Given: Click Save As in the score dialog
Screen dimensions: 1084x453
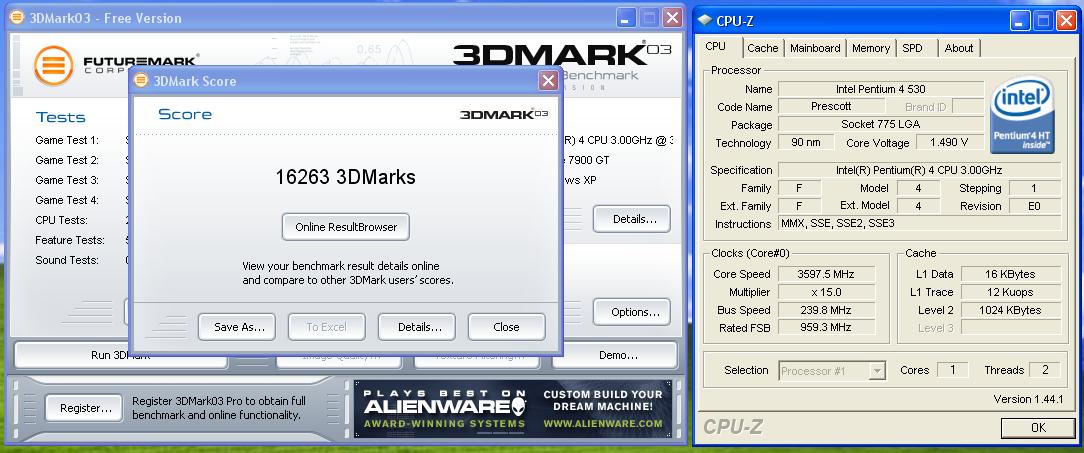Looking at the screenshot, I should point(236,327).
